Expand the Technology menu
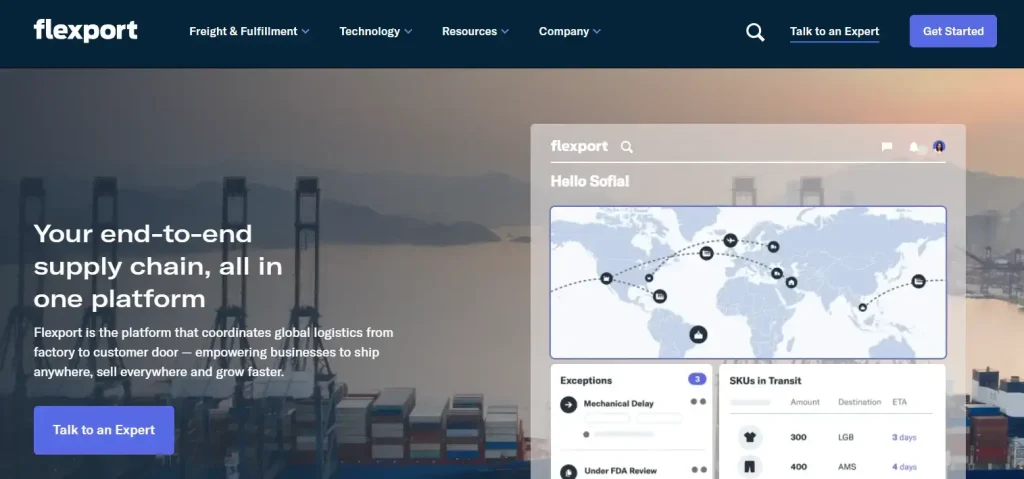Image resolution: width=1024 pixels, height=479 pixels. click(x=376, y=31)
